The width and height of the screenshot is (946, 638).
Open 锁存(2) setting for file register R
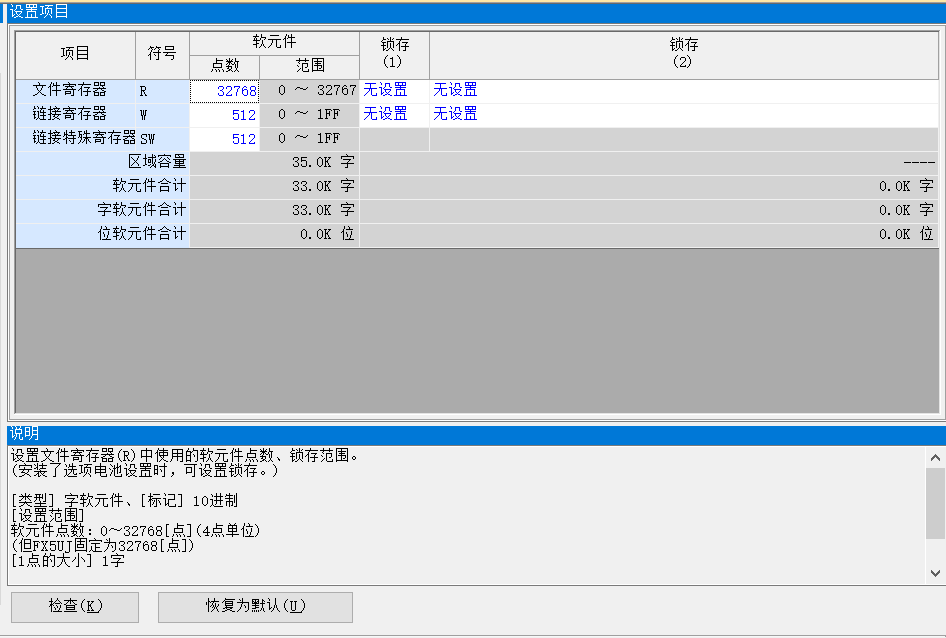click(x=684, y=91)
